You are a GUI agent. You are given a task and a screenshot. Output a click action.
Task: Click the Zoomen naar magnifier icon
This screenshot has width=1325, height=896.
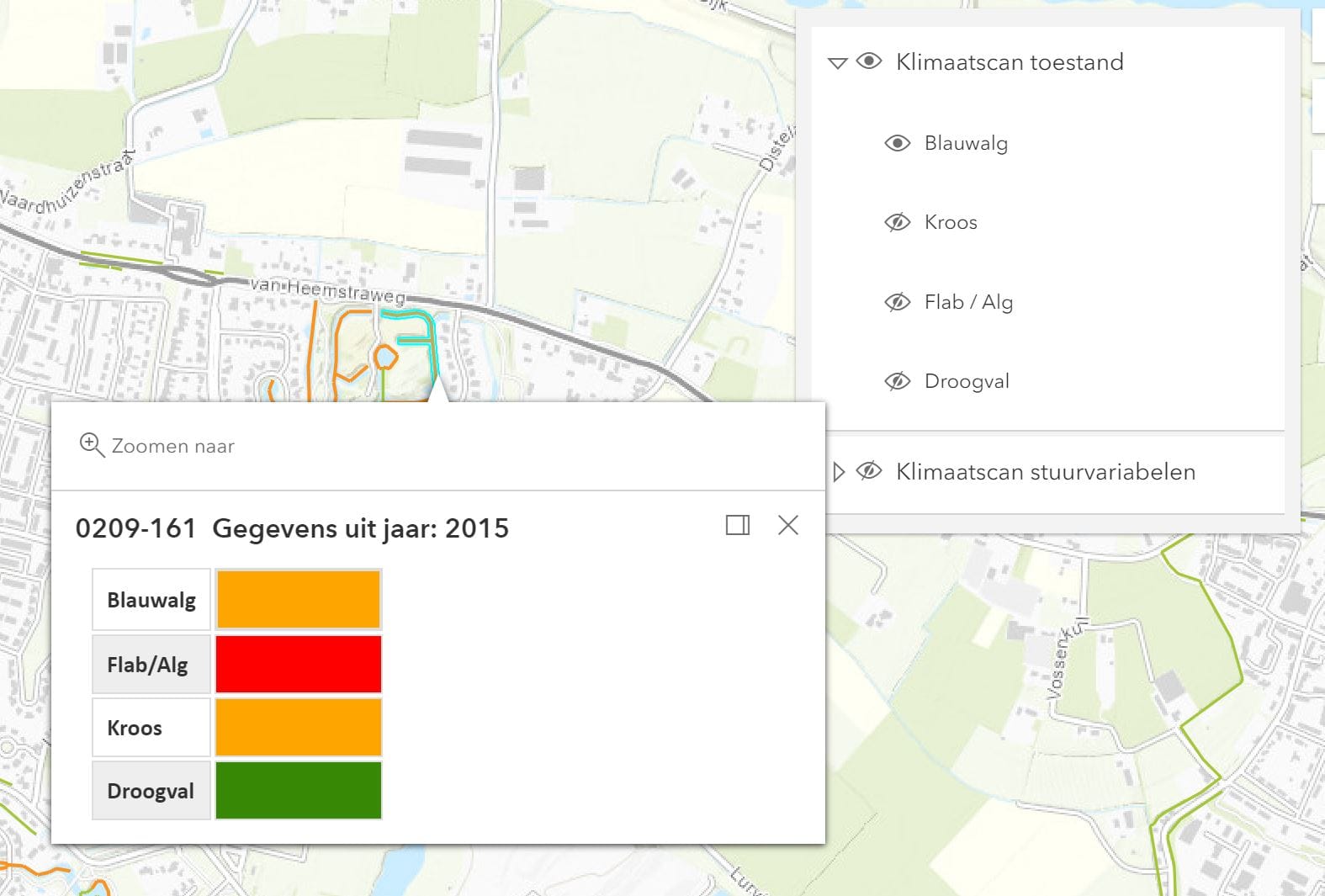[91, 444]
